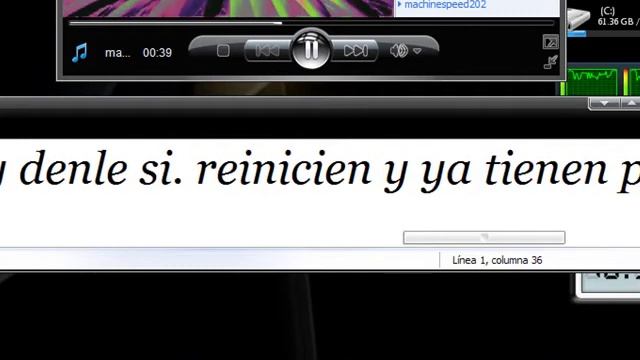Seek along the media player progress bar

click(x=311, y=23)
